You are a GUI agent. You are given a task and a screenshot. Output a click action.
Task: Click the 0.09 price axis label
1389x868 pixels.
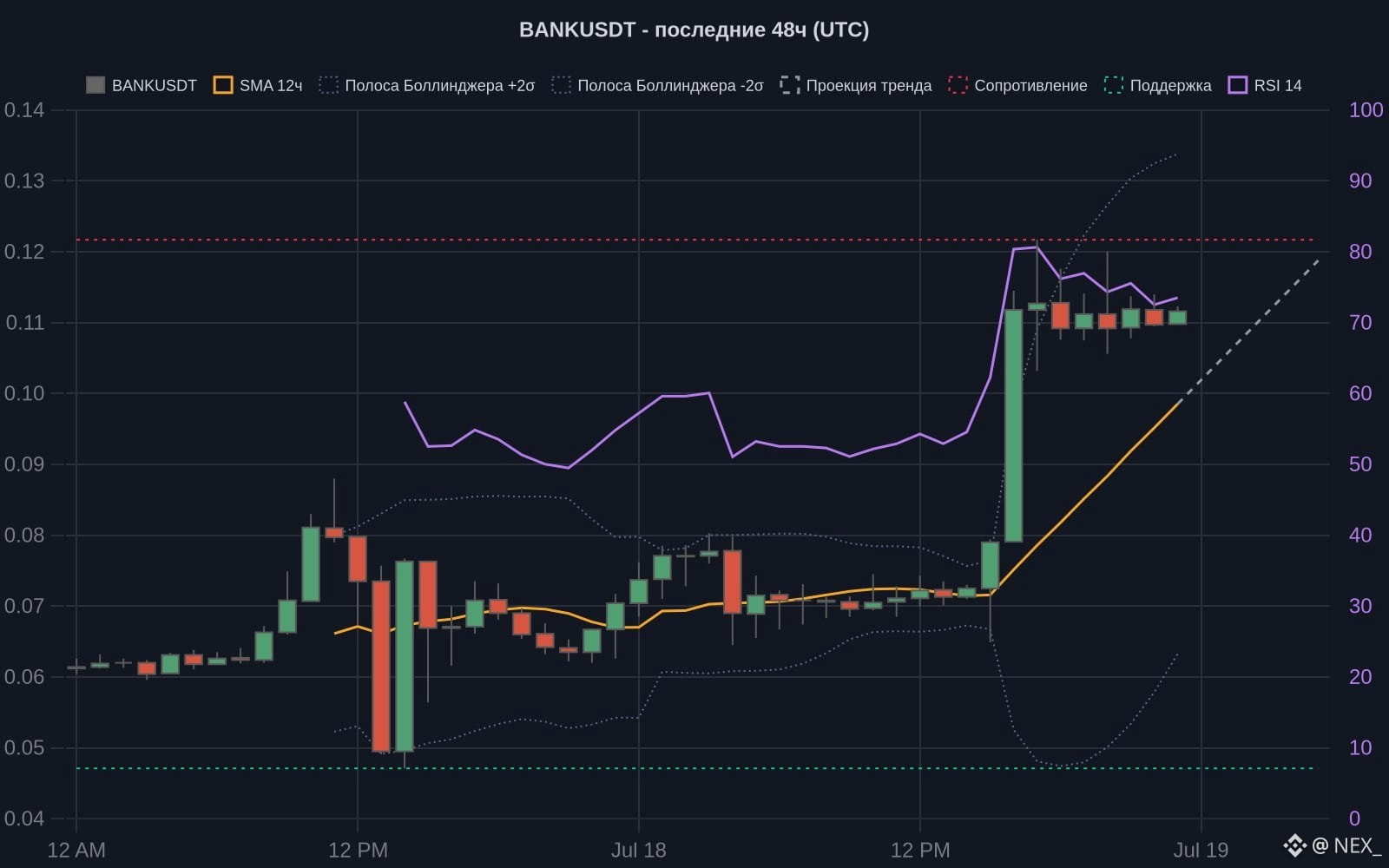pos(24,464)
